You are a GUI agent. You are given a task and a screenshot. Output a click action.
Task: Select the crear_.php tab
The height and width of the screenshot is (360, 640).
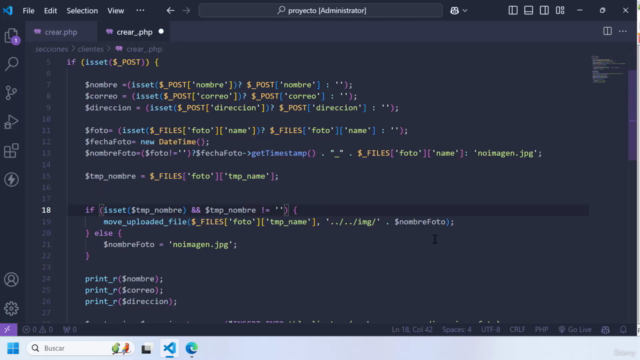pos(134,32)
